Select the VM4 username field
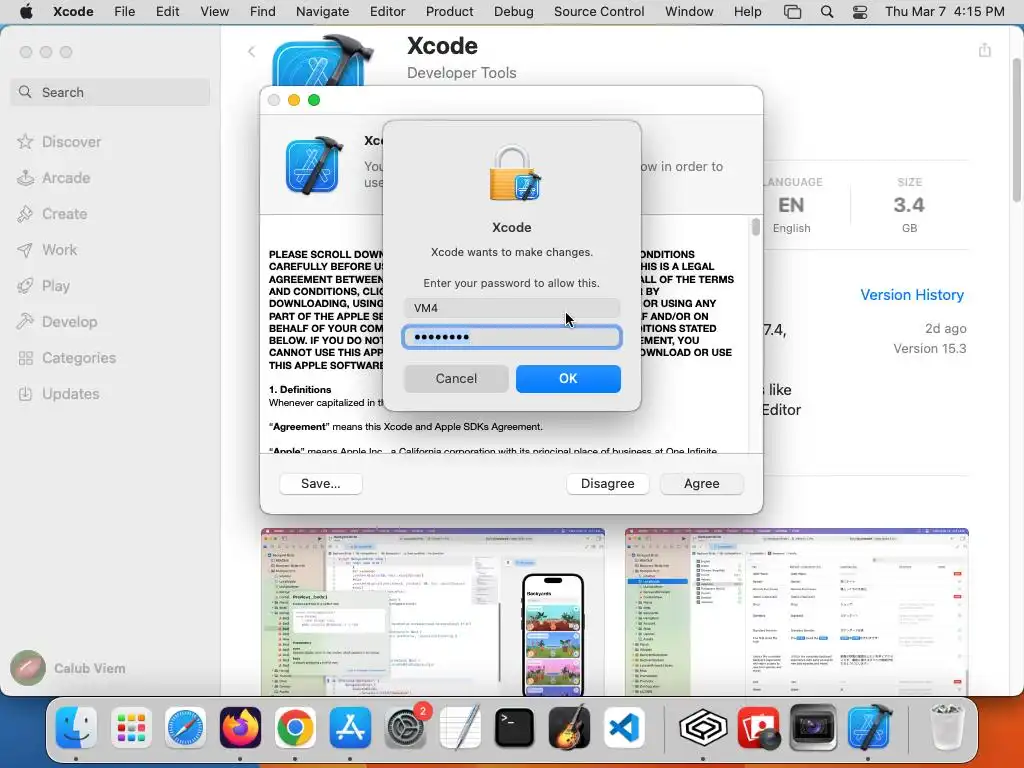The width and height of the screenshot is (1024, 768). 511,308
